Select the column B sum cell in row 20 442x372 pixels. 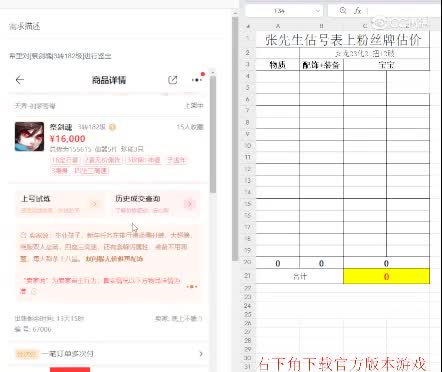321,263
